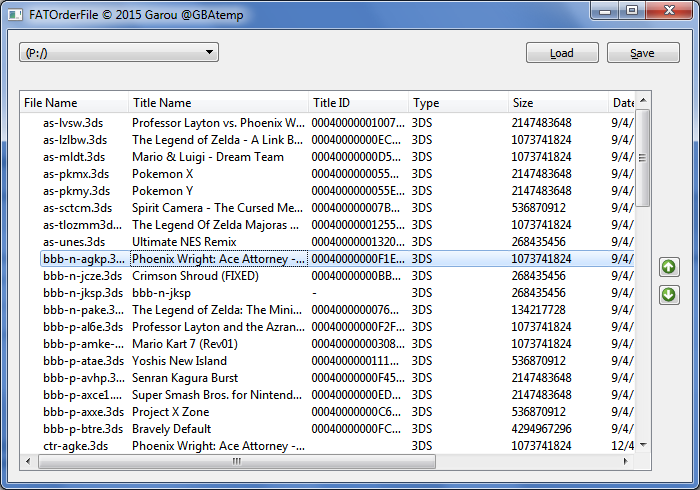This screenshot has height=490, width=700.
Task: Click title Yoshis New Island
Action: click(179, 361)
